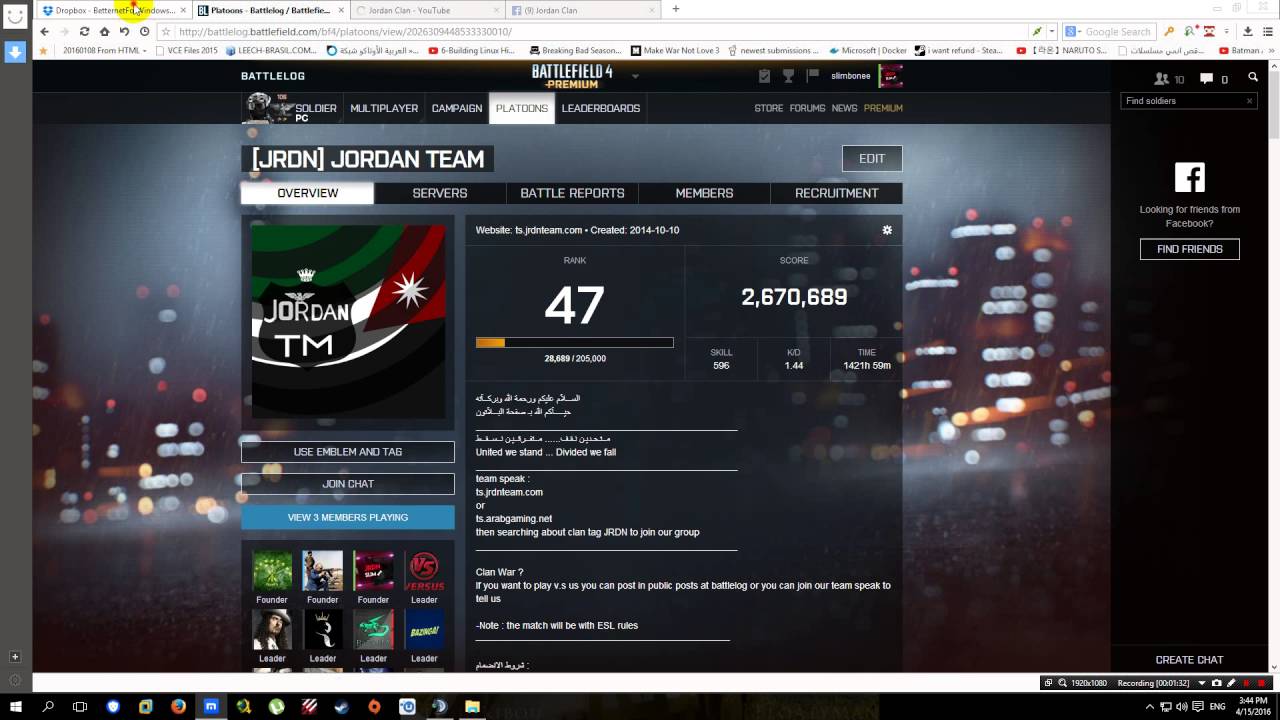The width and height of the screenshot is (1280, 720).
Task: Open the VCE Files 2015 bookmark
Action: (x=187, y=50)
